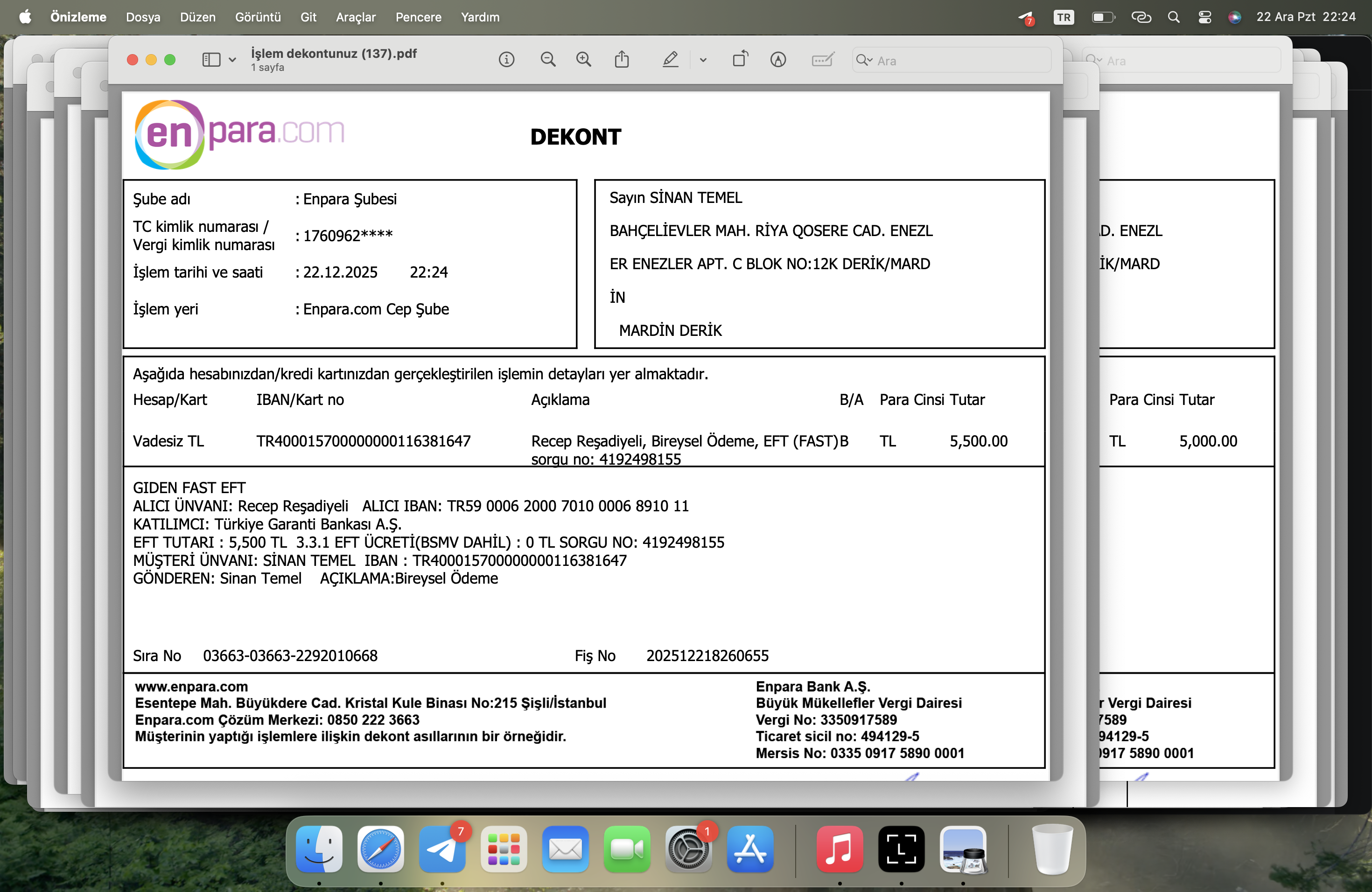Open the sidebar view button
This screenshot has width=1372, height=892.
pyautogui.click(x=211, y=59)
